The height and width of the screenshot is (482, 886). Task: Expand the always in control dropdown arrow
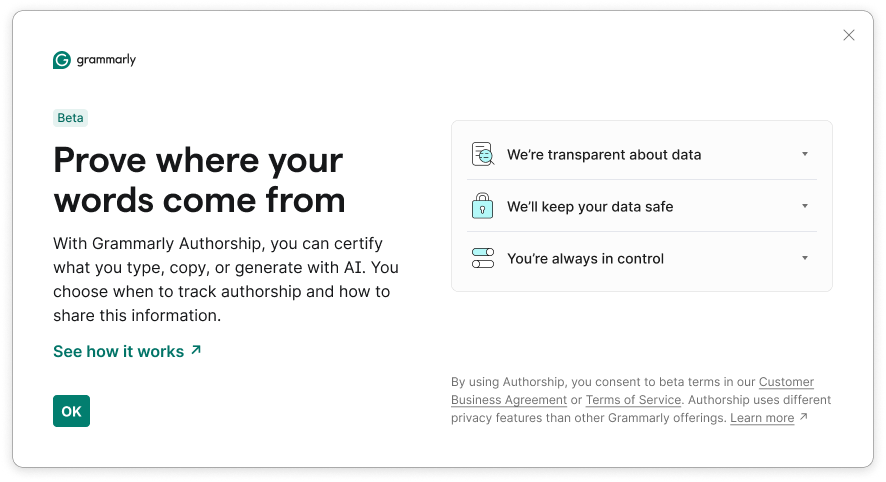[805, 258]
